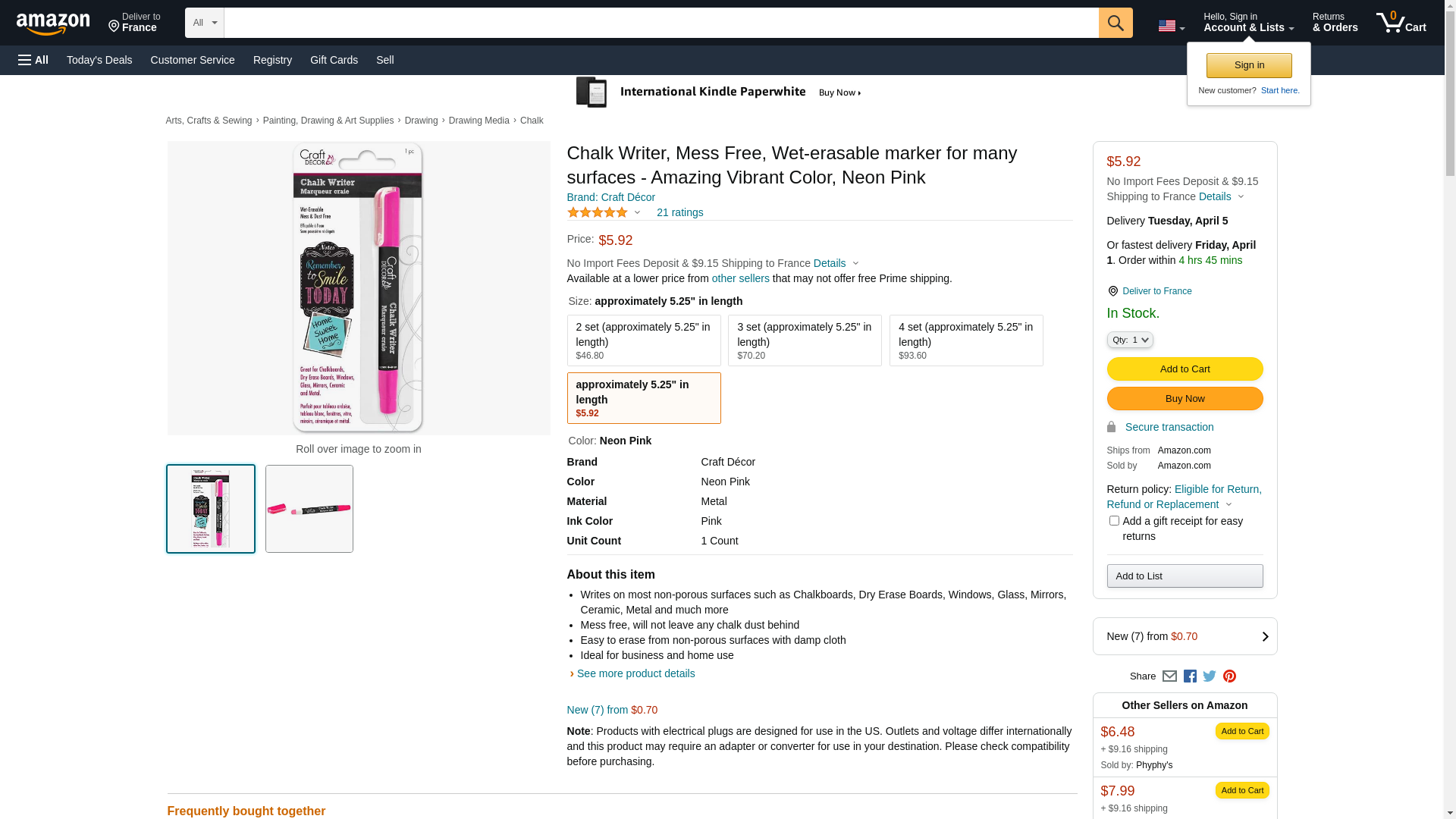Share on Pinterest icon

(1229, 676)
